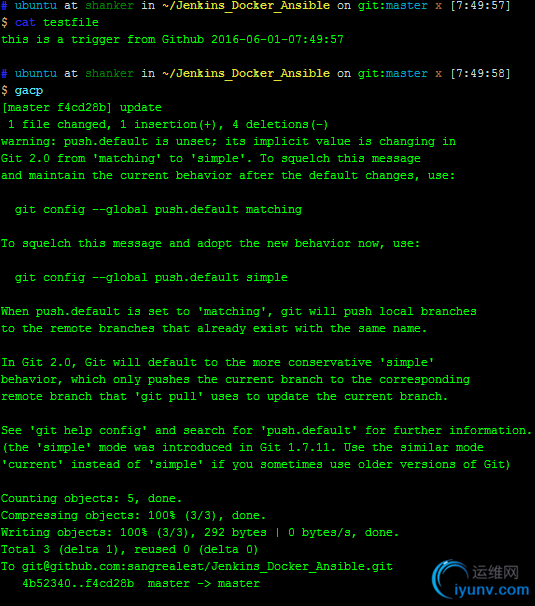Image resolution: width=535 pixels, height=606 pixels.
Task: Click the 'Git 2.0 from 'matching' to 'simple'' line
Action: click(211, 158)
